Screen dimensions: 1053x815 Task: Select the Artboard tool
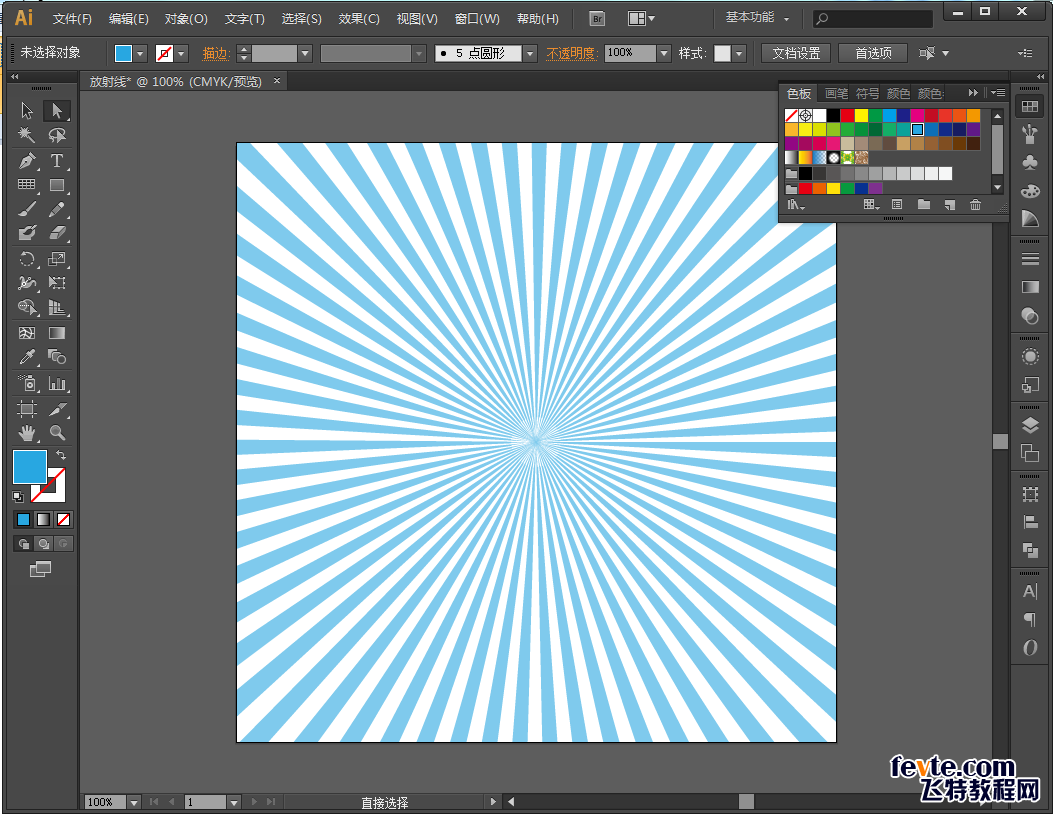[x=27, y=409]
